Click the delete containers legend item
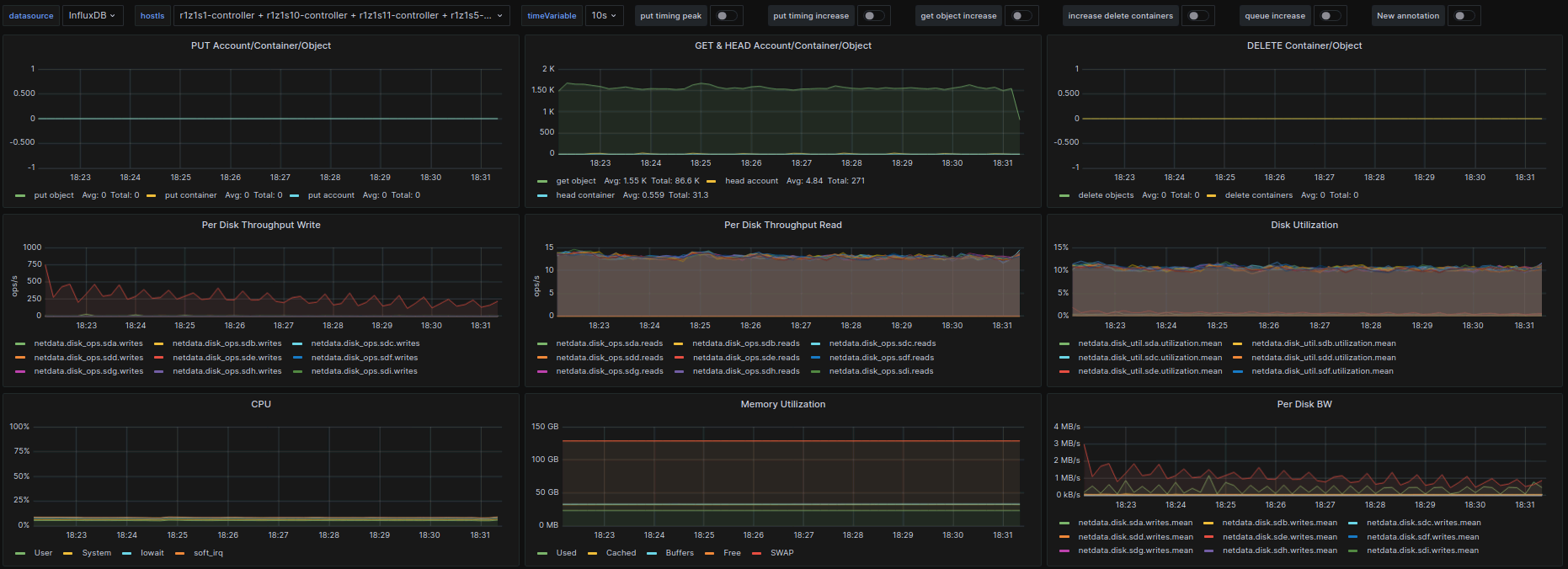The width and height of the screenshot is (1568, 569). click(x=1258, y=195)
